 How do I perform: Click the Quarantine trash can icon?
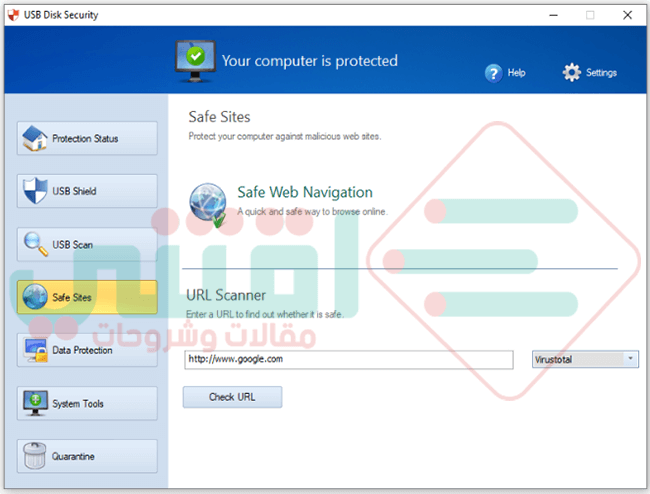(x=34, y=456)
